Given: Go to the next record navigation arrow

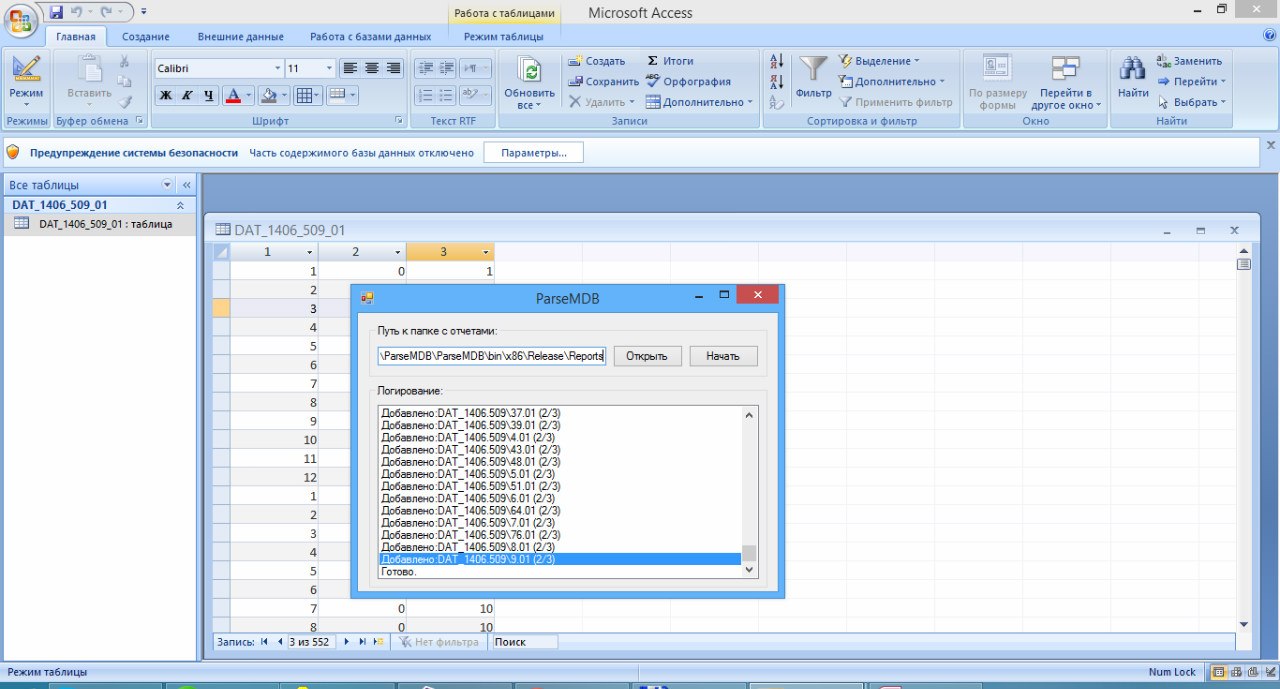Looking at the screenshot, I should click(347, 642).
